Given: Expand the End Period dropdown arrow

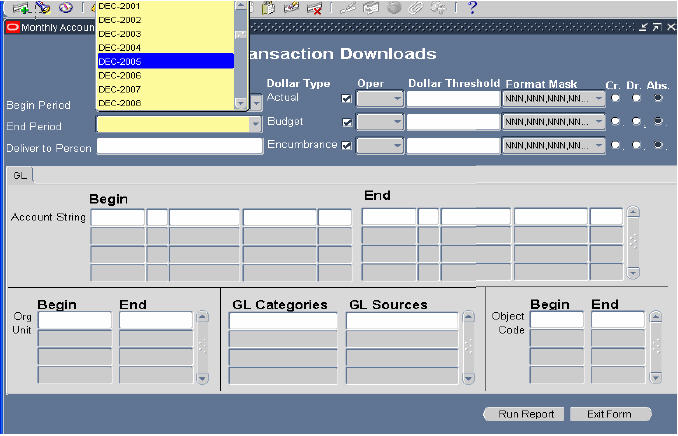Looking at the screenshot, I should pyautogui.click(x=256, y=125).
